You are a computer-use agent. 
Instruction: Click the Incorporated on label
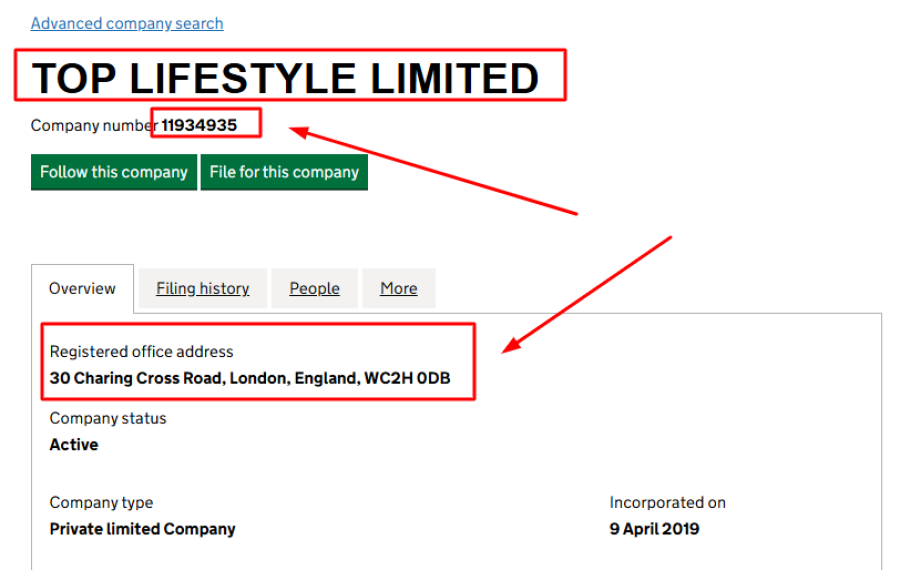pyautogui.click(x=667, y=502)
